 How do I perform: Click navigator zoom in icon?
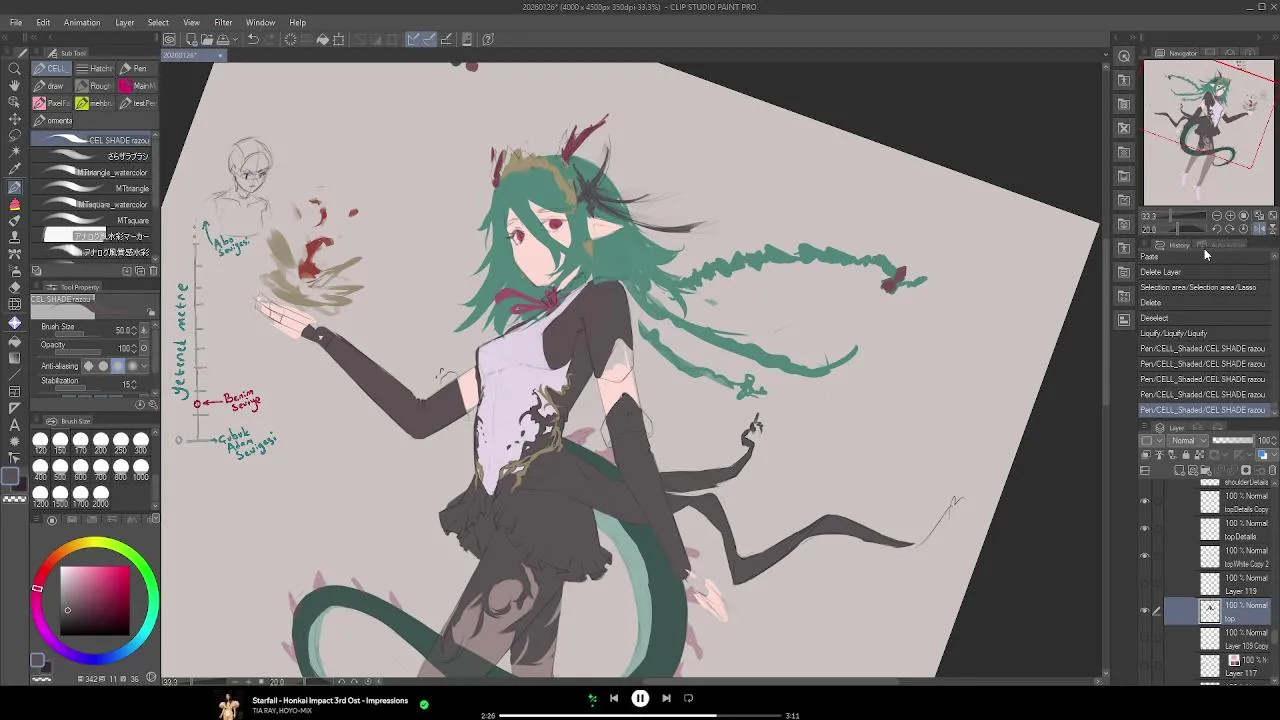tap(1230, 216)
